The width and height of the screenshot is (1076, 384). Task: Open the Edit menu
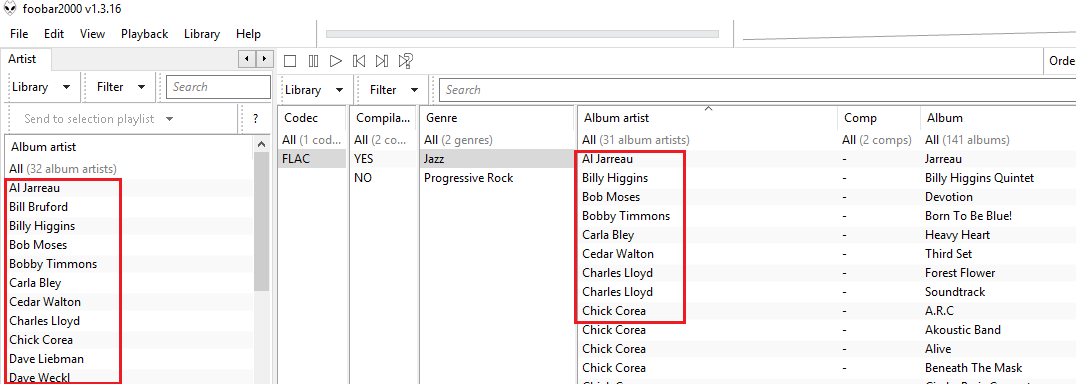tap(54, 34)
